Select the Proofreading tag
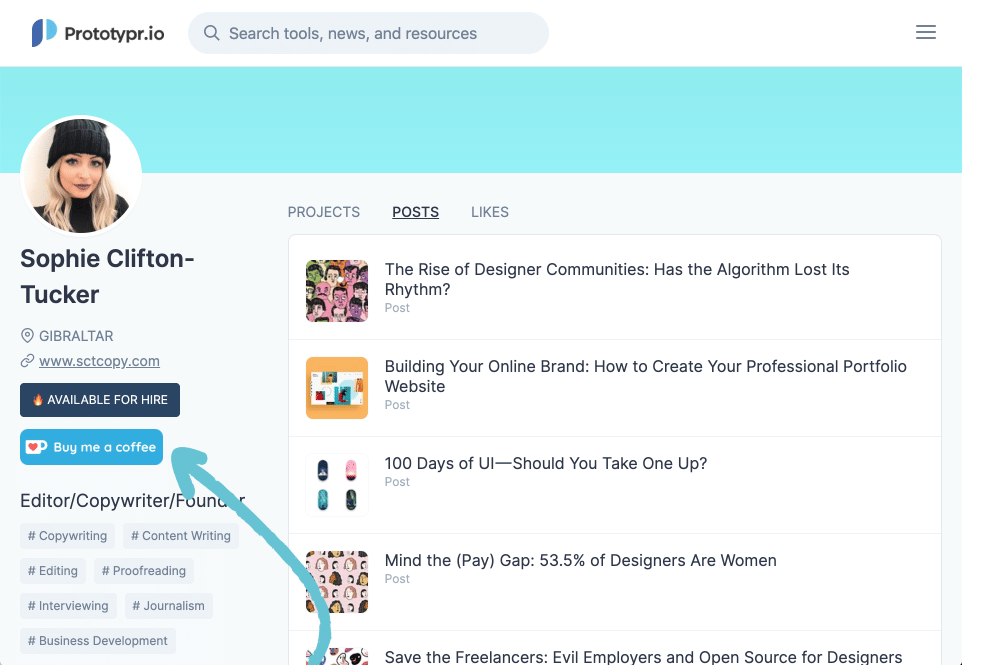The width and height of the screenshot is (986, 665). pyautogui.click(x=143, y=571)
